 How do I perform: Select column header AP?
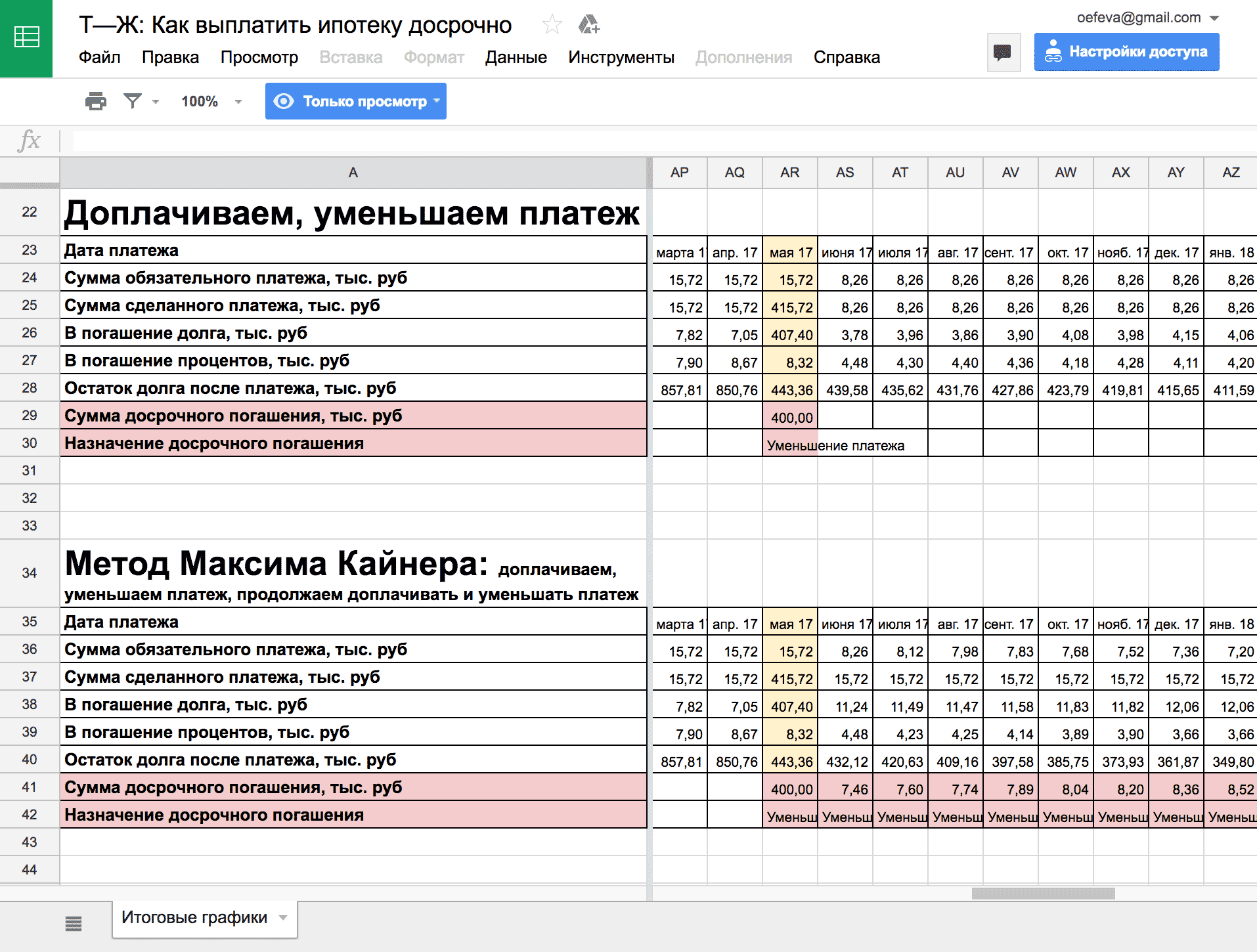(679, 173)
